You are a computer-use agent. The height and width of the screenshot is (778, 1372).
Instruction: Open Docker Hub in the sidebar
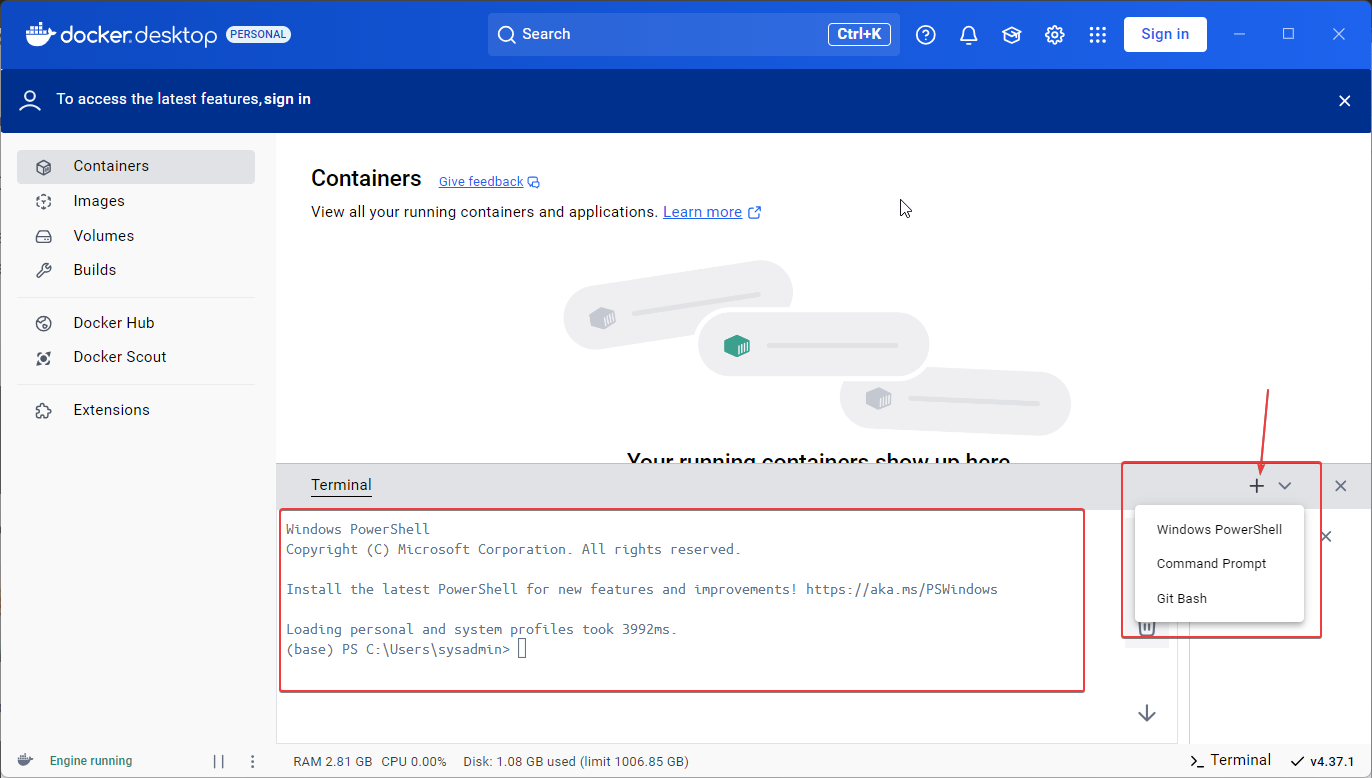pos(136,323)
